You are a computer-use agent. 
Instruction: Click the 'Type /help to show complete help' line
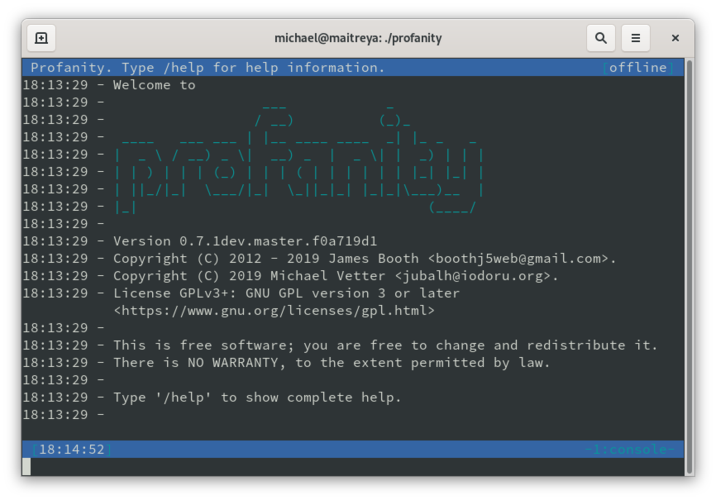coord(257,397)
